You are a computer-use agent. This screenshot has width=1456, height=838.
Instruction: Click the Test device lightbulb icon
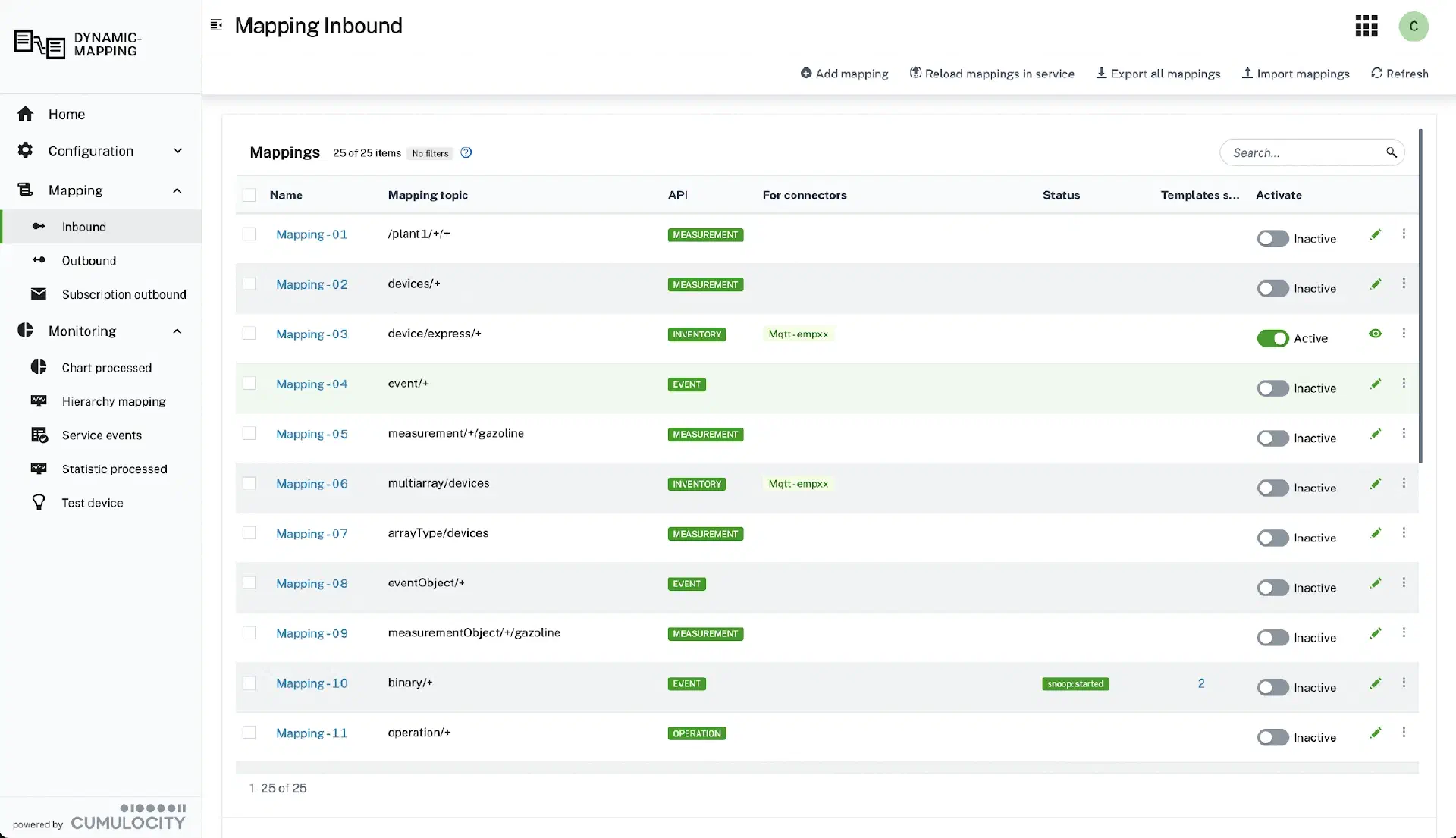pos(39,502)
